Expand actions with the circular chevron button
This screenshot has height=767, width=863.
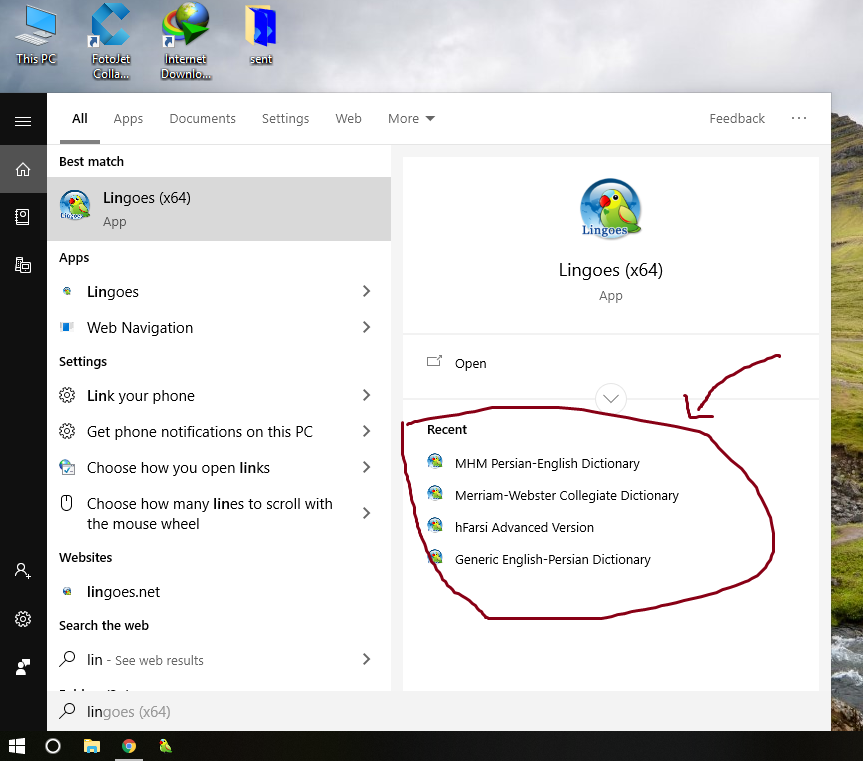[610, 398]
